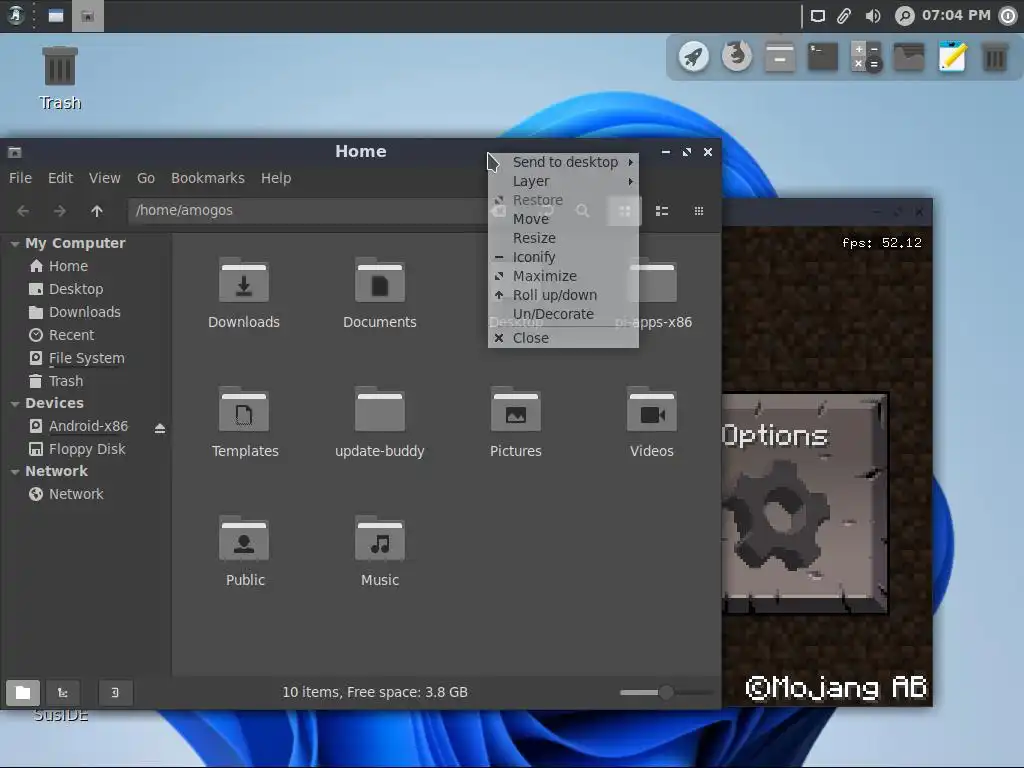Open the Templates folder icon
Viewport: 1024px width, 768px height.
(x=244, y=409)
